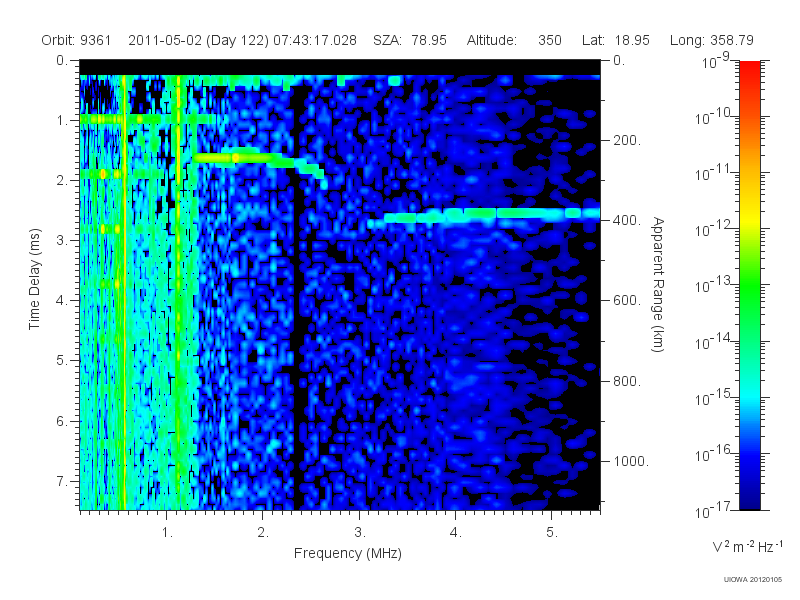Click the 1. tick on frequency axis
Screen dimensions: 800x600
coord(167,533)
